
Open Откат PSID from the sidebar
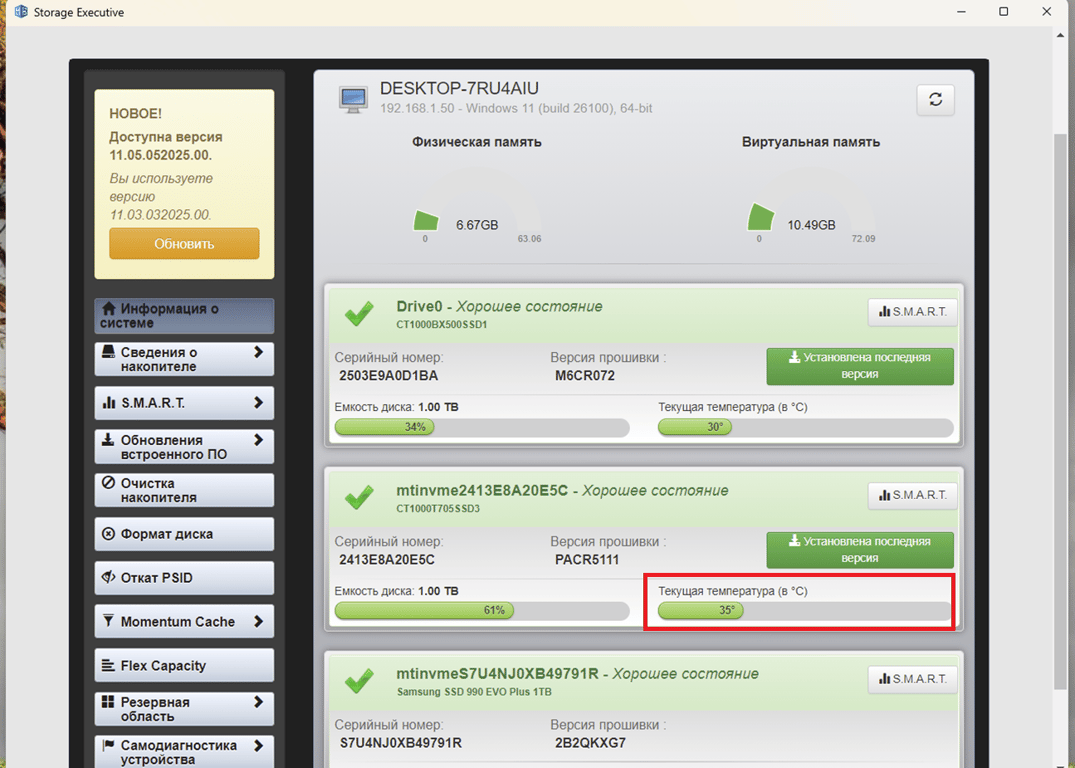(x=184, y=578)
